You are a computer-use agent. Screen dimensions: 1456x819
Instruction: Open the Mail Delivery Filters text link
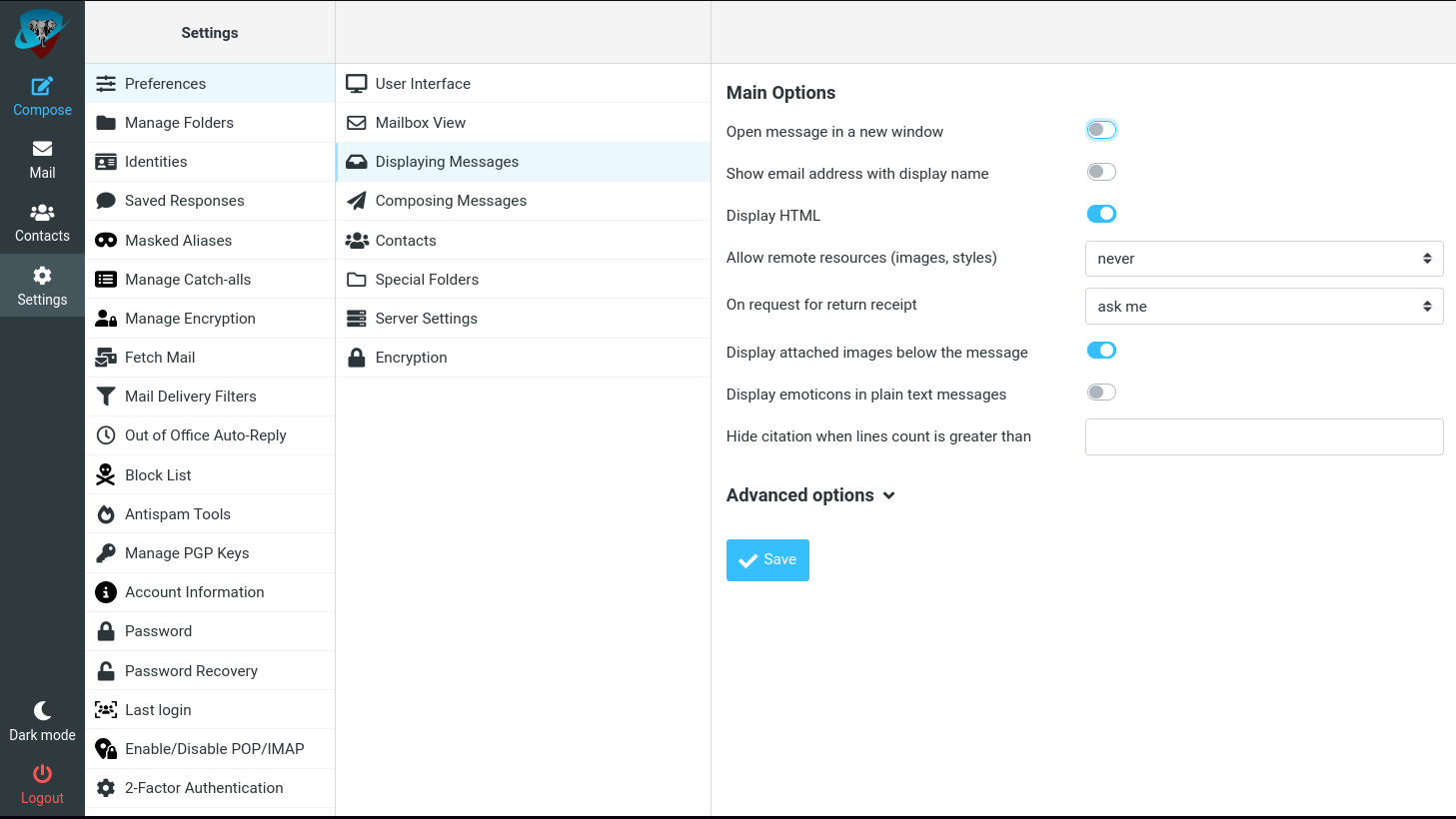click(191, 397)
